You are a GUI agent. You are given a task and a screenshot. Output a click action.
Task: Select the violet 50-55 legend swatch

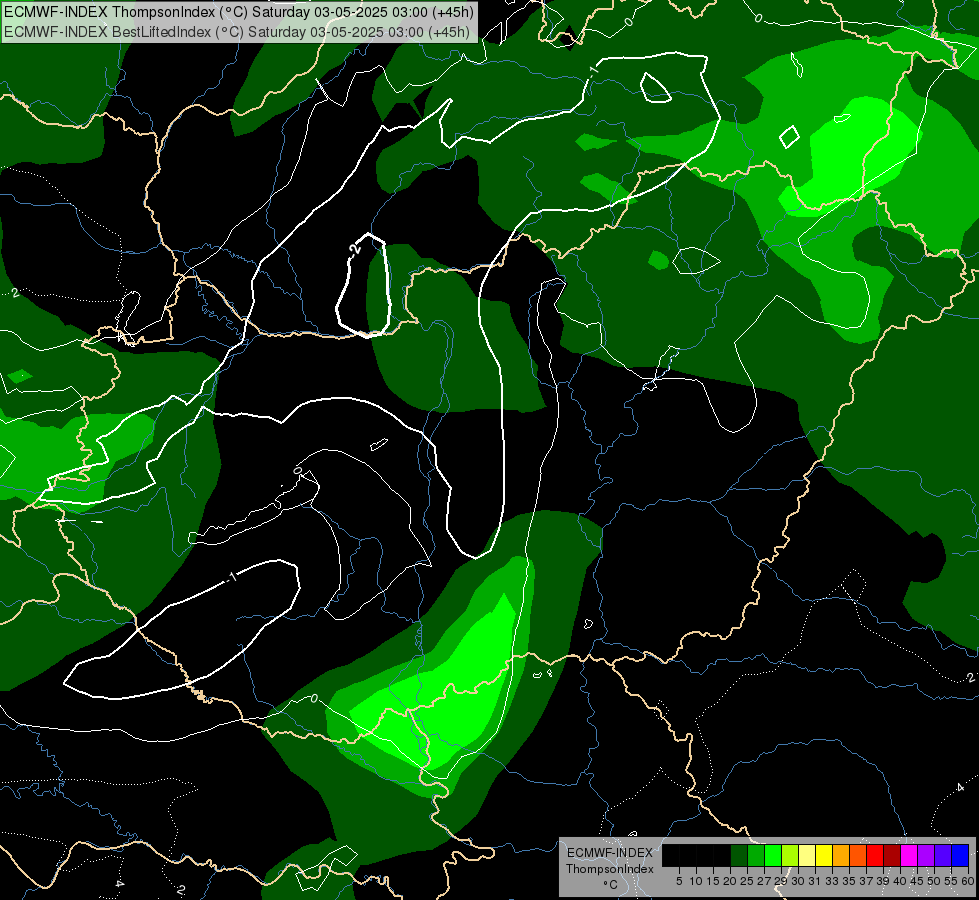pos(943,855)
